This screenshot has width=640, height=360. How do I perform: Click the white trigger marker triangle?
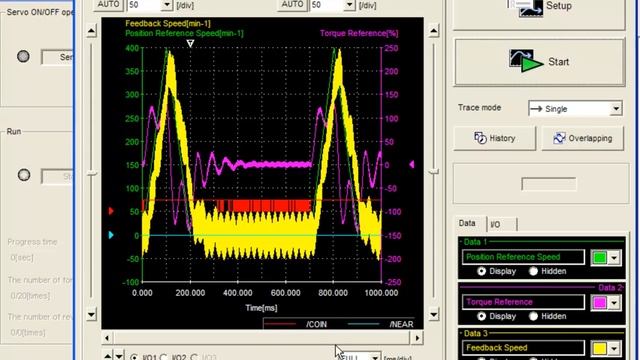190,43
